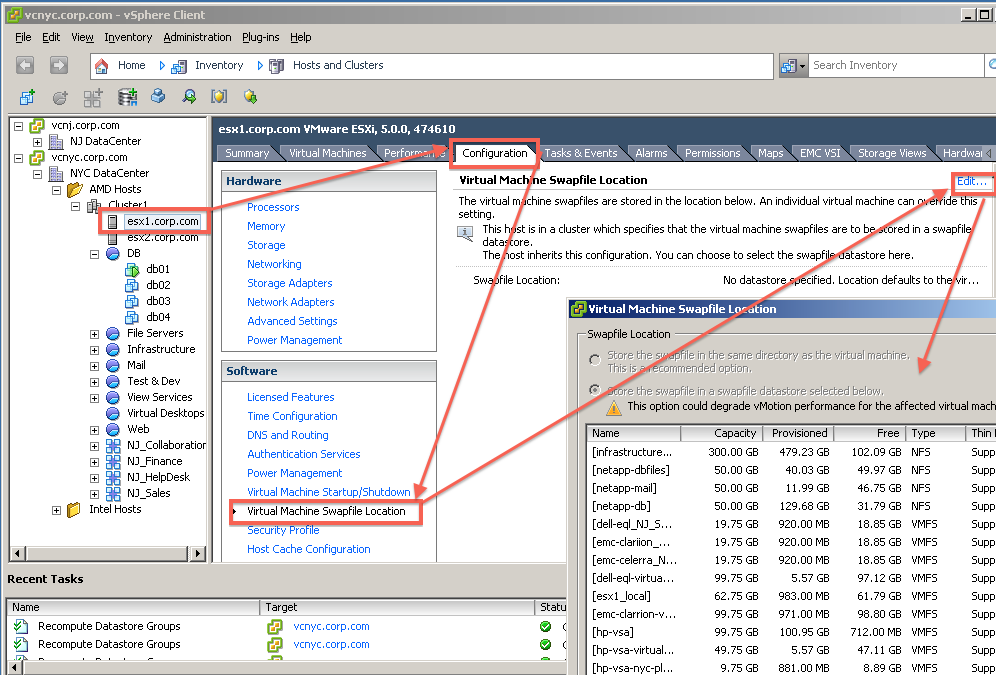Open the search type dropdown arrow
The height and width of the screenshot is (675, 996).
[x=802, y=66]
